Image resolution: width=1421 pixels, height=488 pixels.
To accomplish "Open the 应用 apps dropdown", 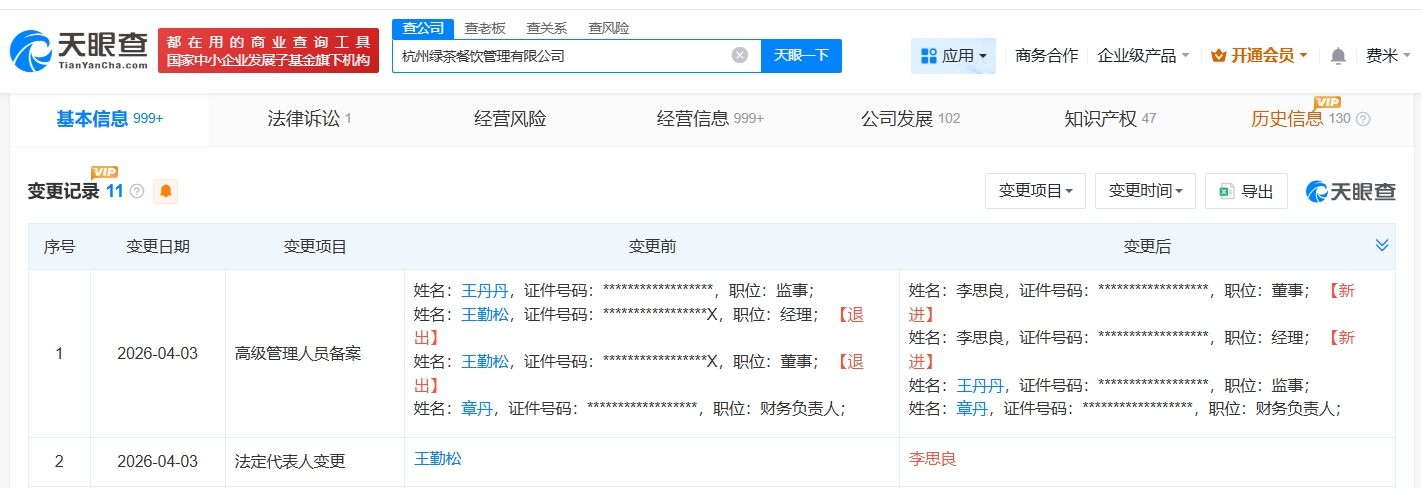I will [x=953, y=56].
